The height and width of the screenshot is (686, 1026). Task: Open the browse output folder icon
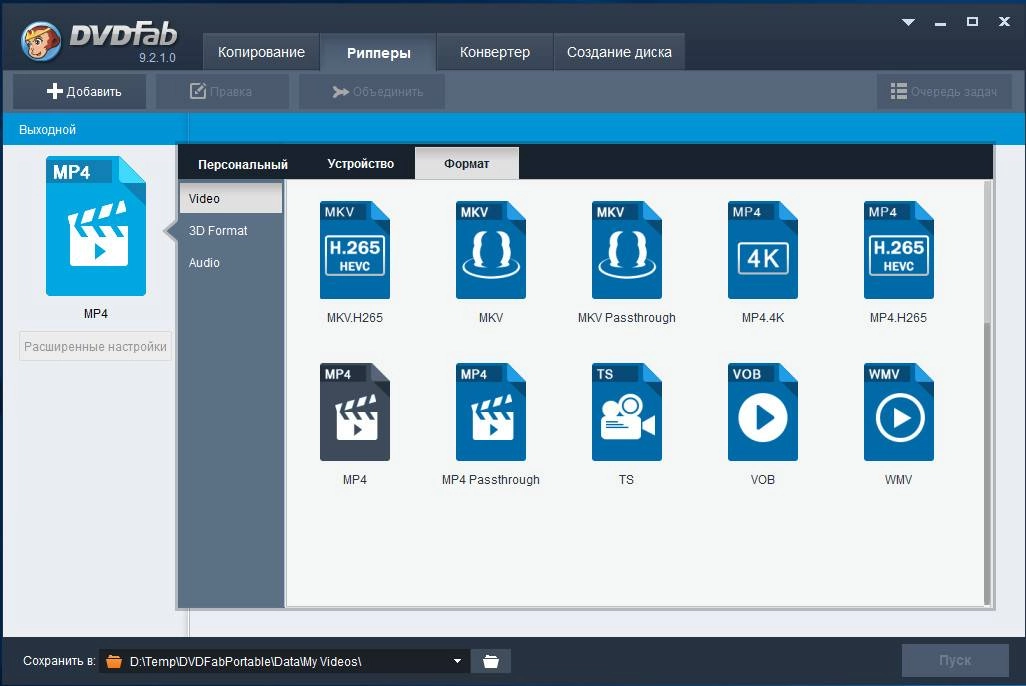point(491,661)
